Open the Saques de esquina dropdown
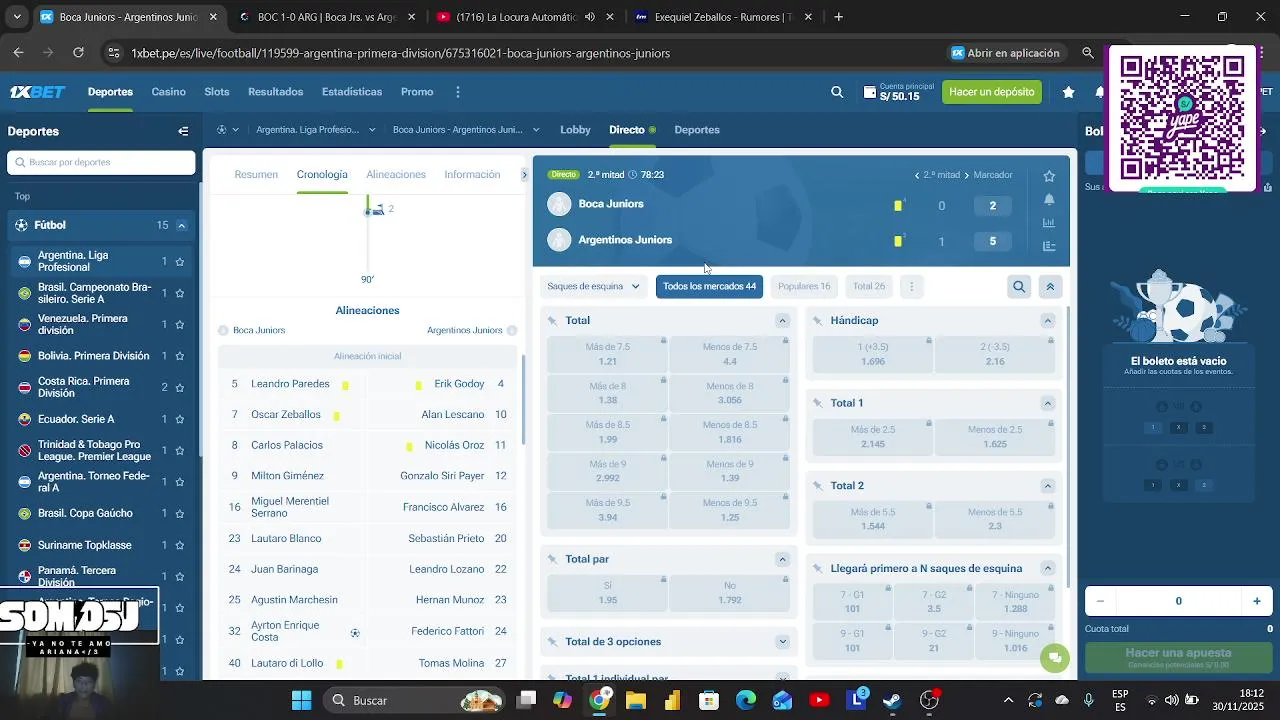 click(593, 287)
